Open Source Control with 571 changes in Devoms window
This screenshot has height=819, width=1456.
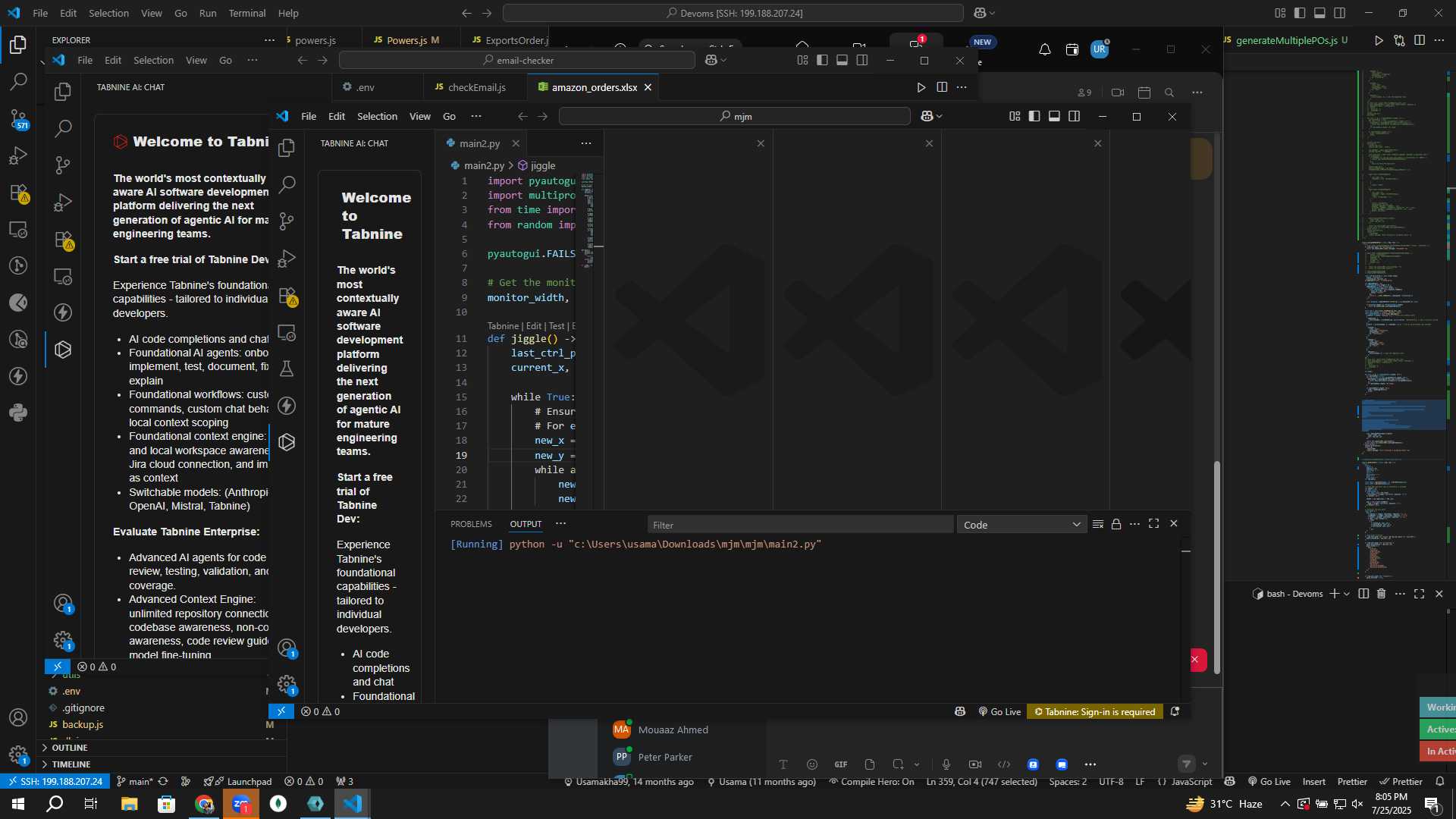[18, 119]
